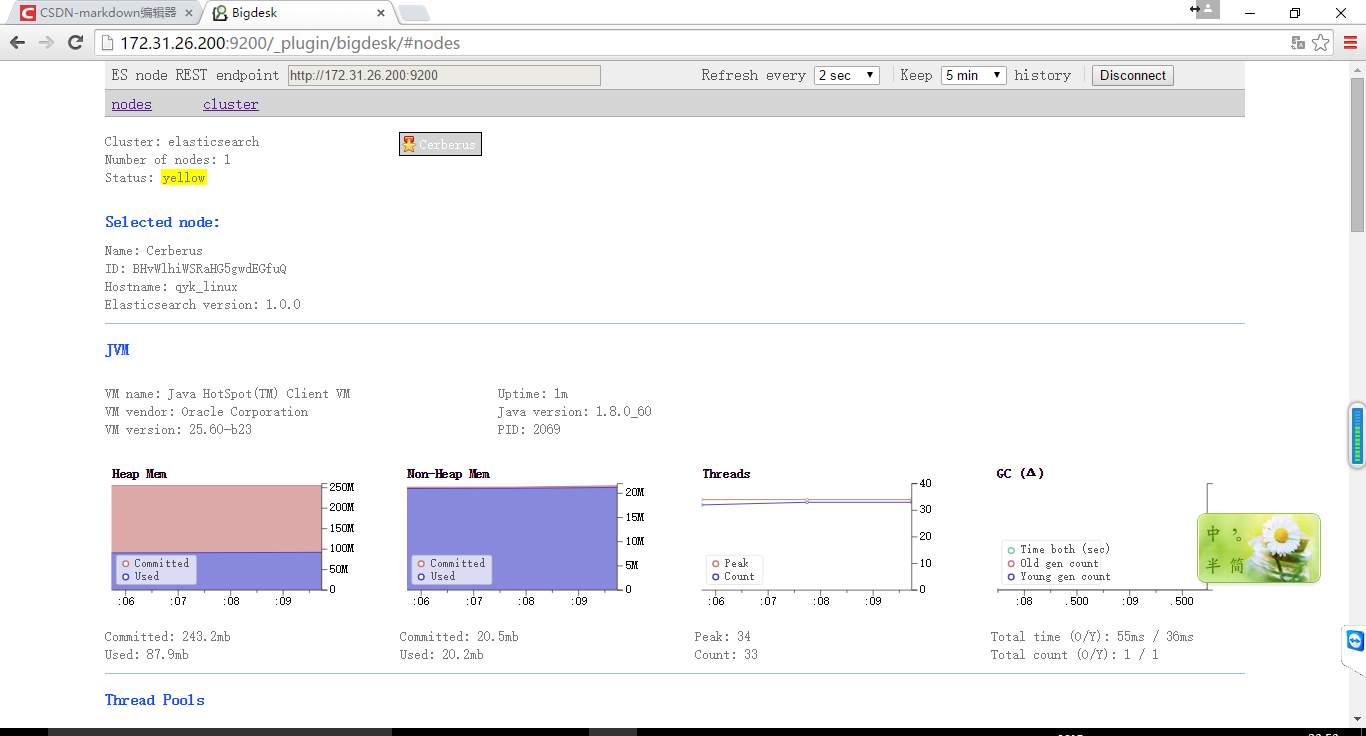Click the Heap Mem chart title
Image resolution: width=1366 pixels, height=736 pixels.
[139, 474]
